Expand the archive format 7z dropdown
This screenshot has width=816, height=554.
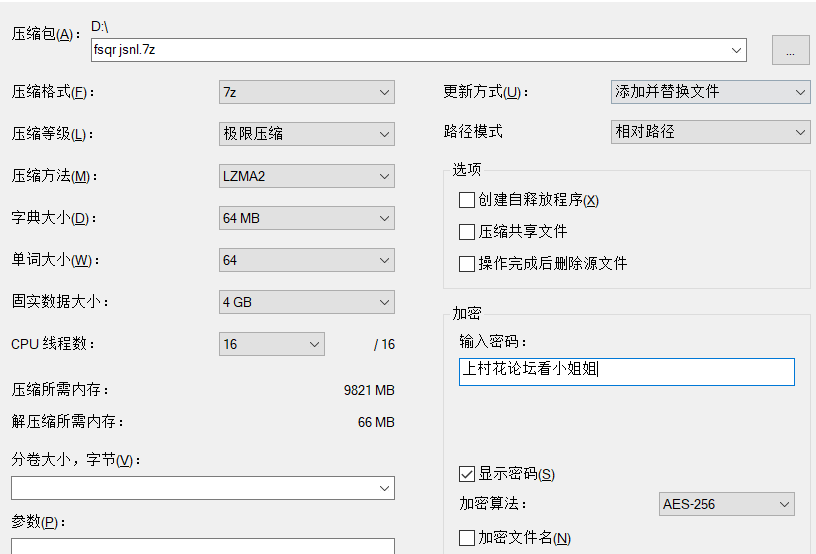click(x=306, y=92)
